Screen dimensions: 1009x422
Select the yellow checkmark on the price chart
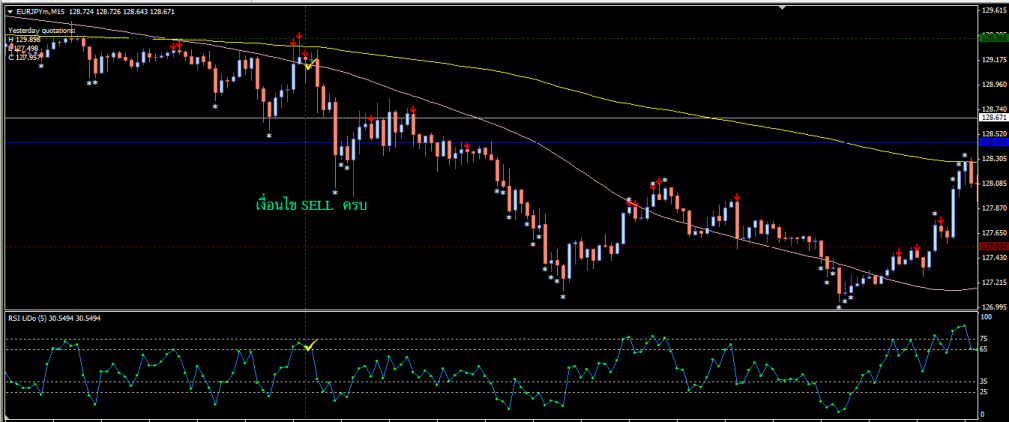coord(310,64)
